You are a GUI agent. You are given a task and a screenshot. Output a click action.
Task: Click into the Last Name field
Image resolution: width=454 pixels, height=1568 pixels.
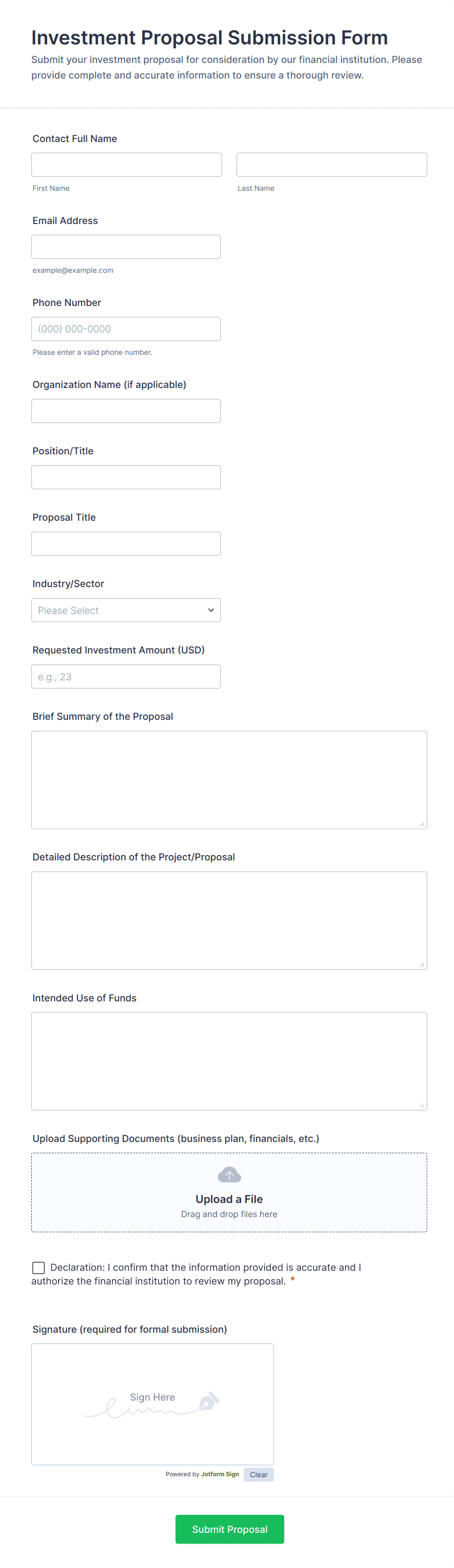tap(331, 165)
